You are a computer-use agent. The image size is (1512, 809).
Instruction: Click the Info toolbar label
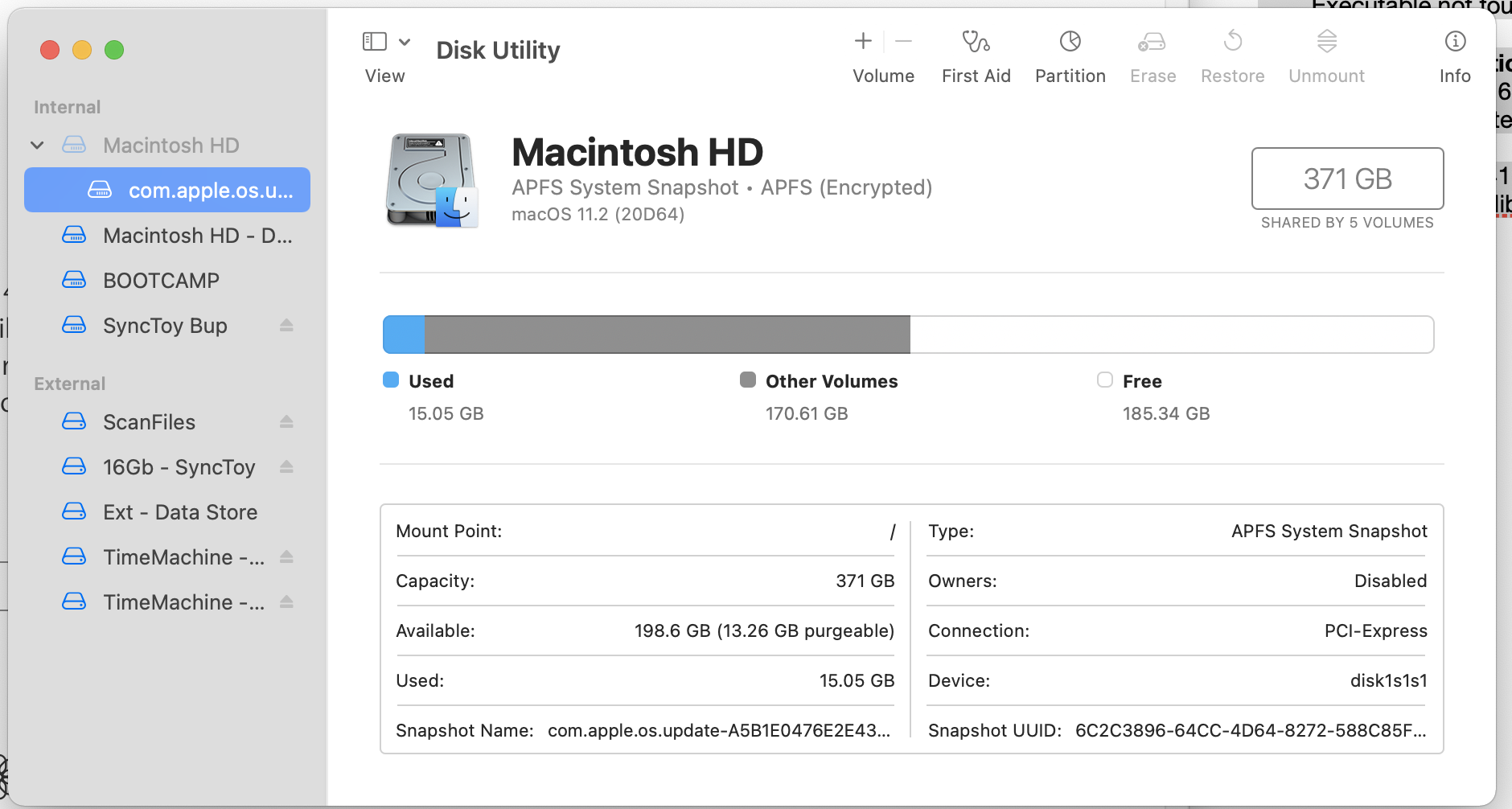pyautogui.click(x=1455, y=76)
